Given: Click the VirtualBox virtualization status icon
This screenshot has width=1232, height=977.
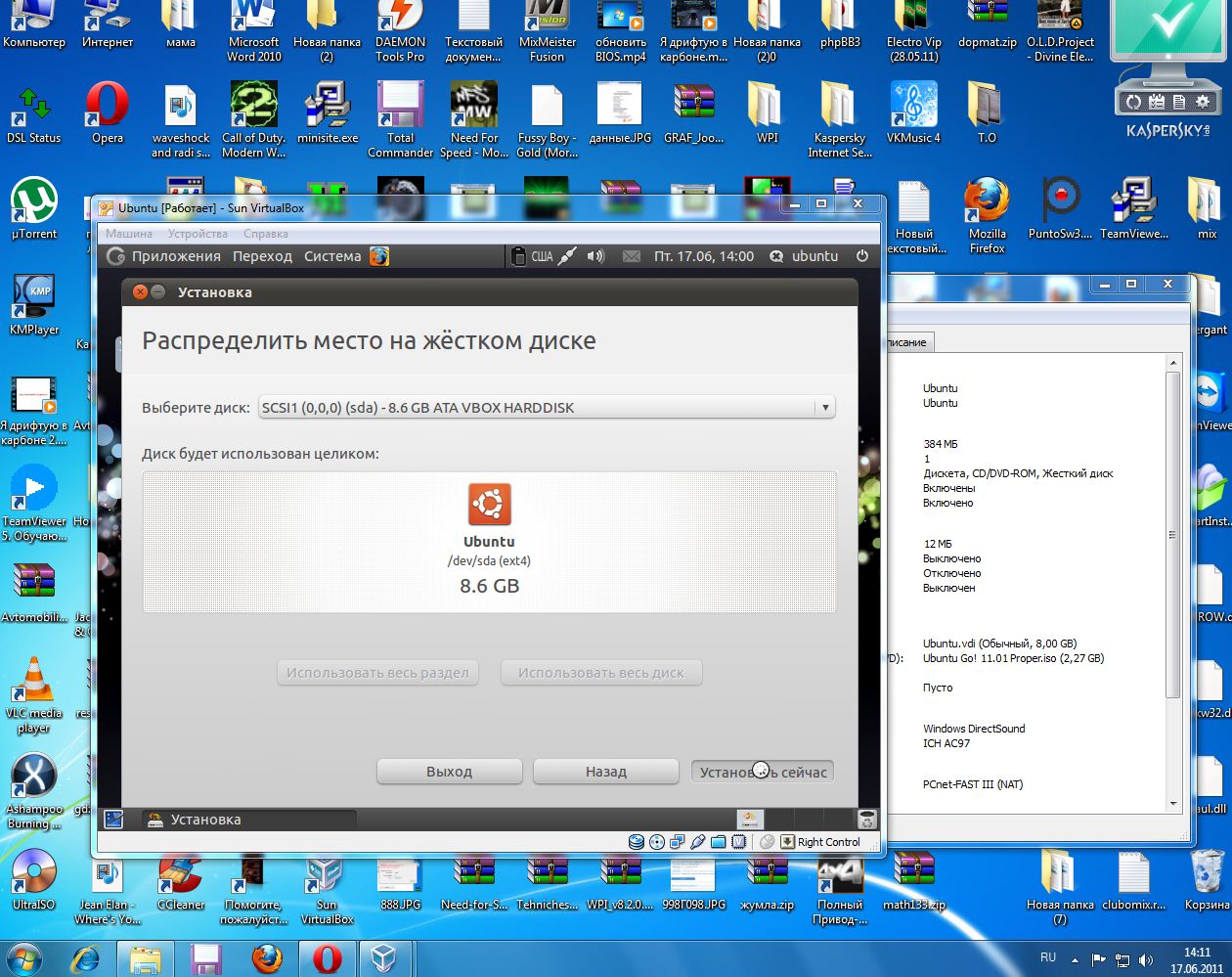Looking at the screenshot, I should [739, 842].
